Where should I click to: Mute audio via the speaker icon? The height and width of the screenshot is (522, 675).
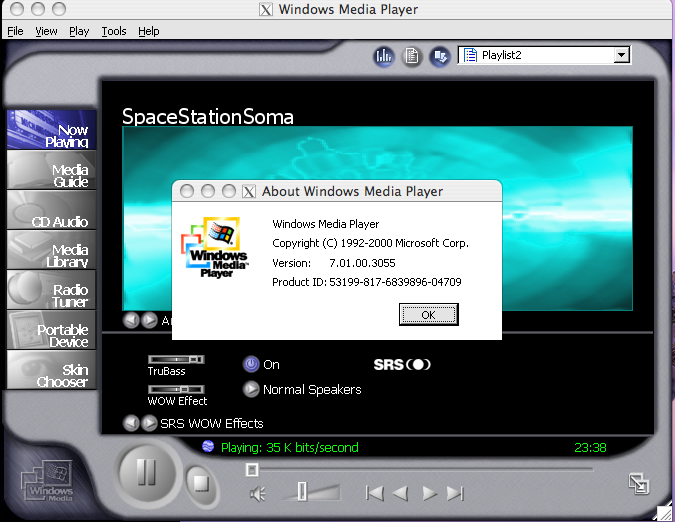(258, 494)
